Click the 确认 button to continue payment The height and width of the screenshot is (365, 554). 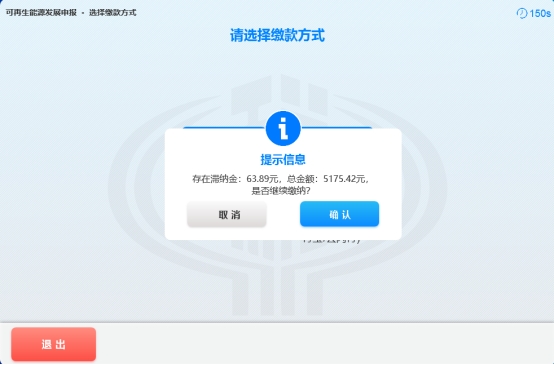click(x=339, y=214)
